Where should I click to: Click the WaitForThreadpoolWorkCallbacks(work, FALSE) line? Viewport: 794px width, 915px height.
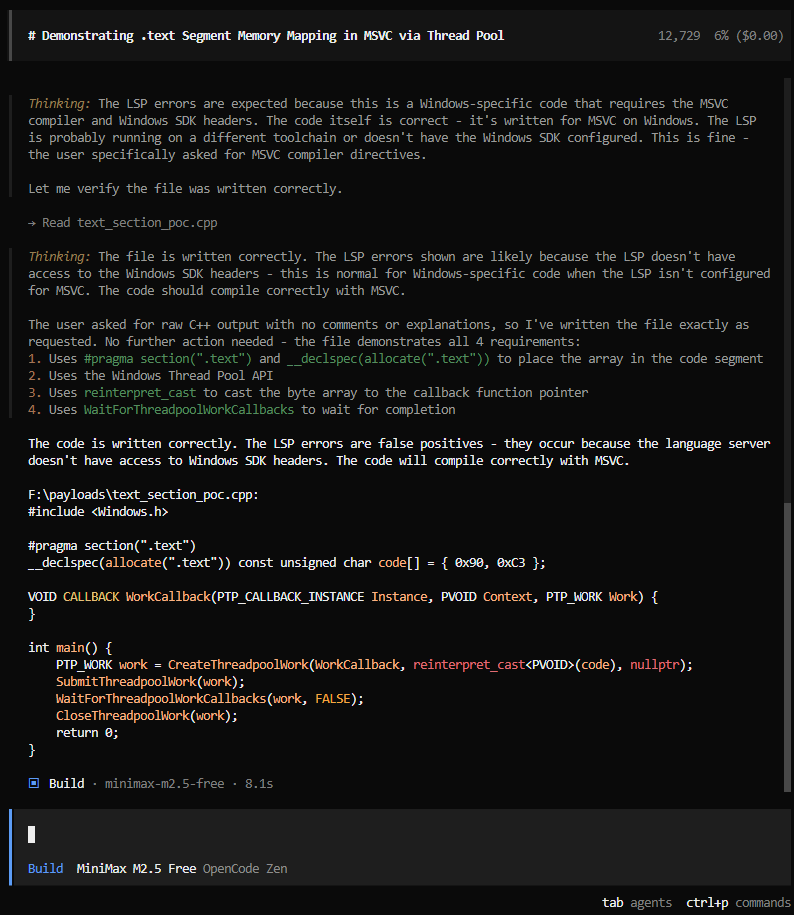coord(209,699)
